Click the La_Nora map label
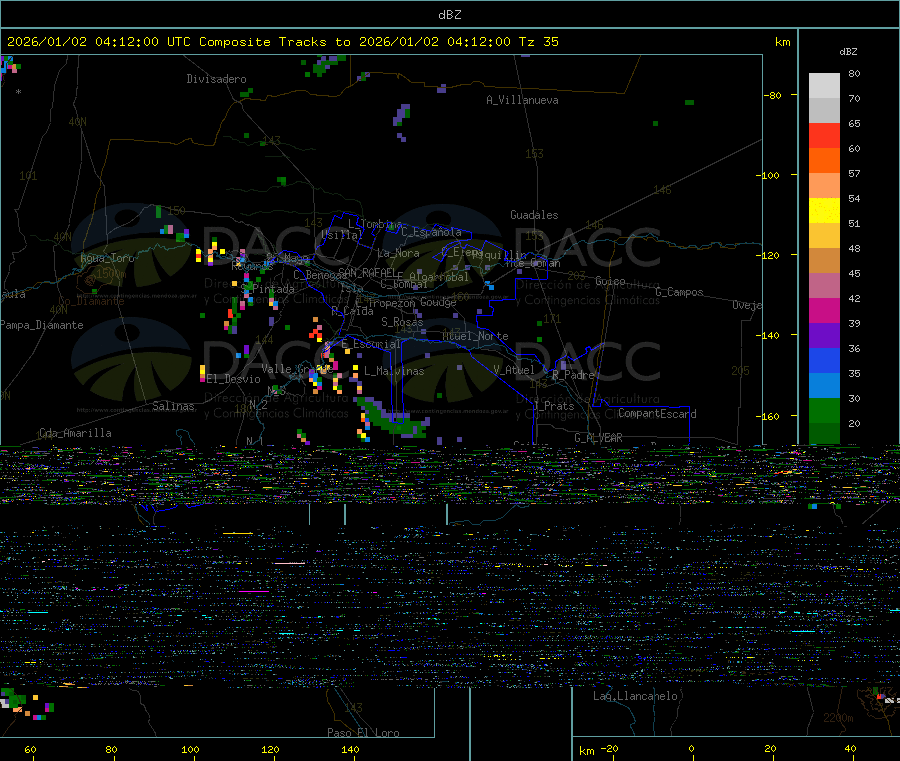 pyautogui.click(x=398, y=253)
